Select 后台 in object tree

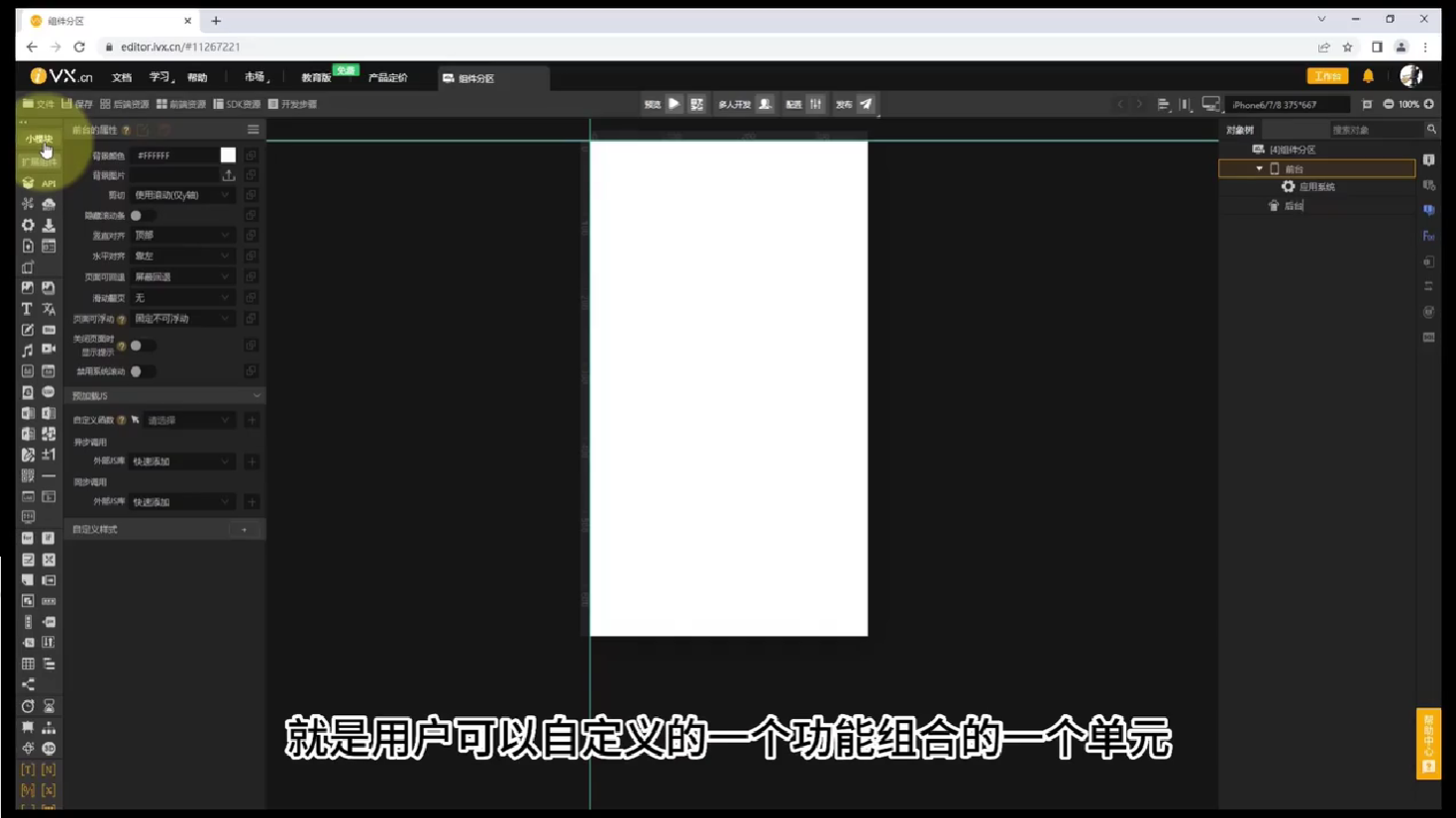coord(1294,206)
